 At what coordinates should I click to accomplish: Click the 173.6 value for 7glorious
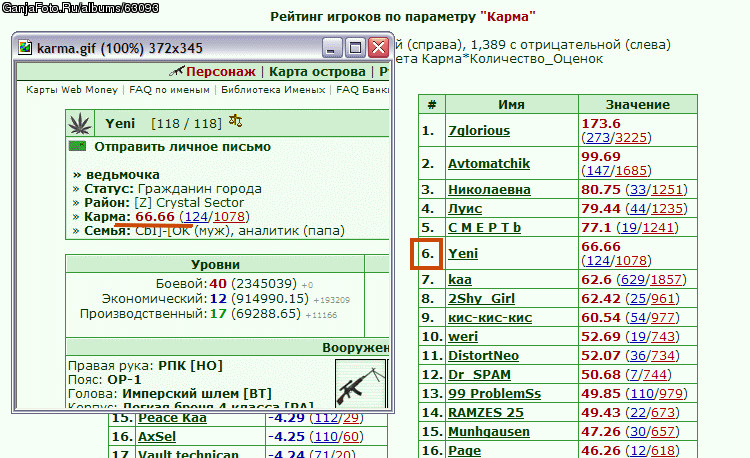coord(601,123)
